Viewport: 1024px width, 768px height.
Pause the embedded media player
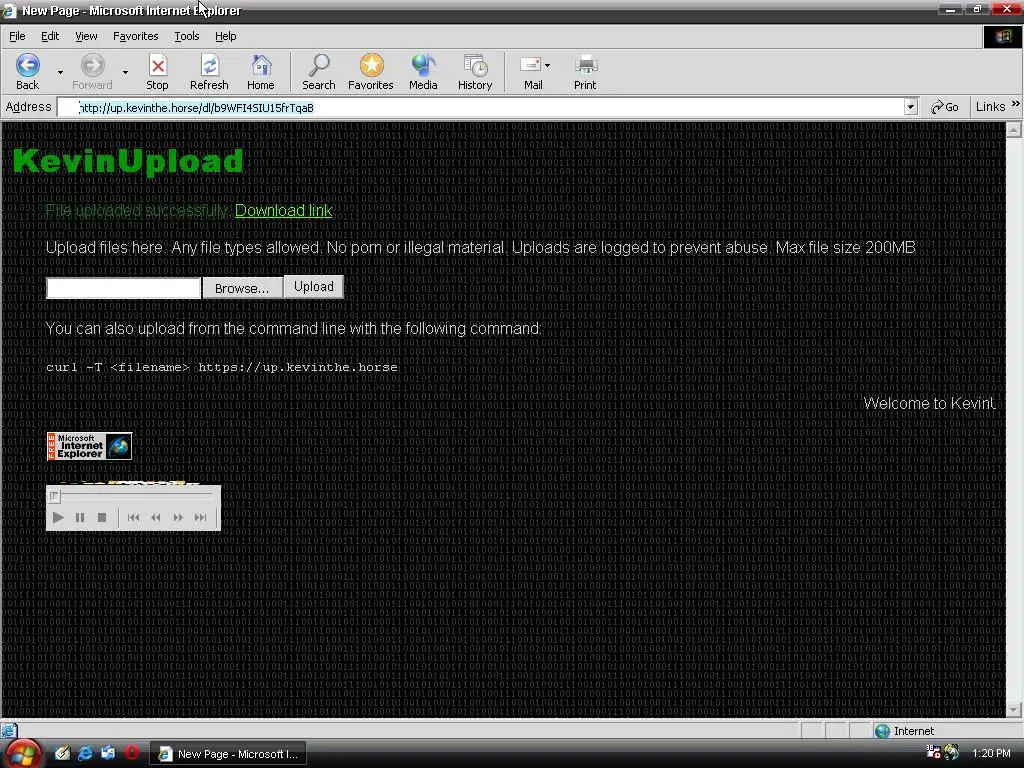click(80, 517)
